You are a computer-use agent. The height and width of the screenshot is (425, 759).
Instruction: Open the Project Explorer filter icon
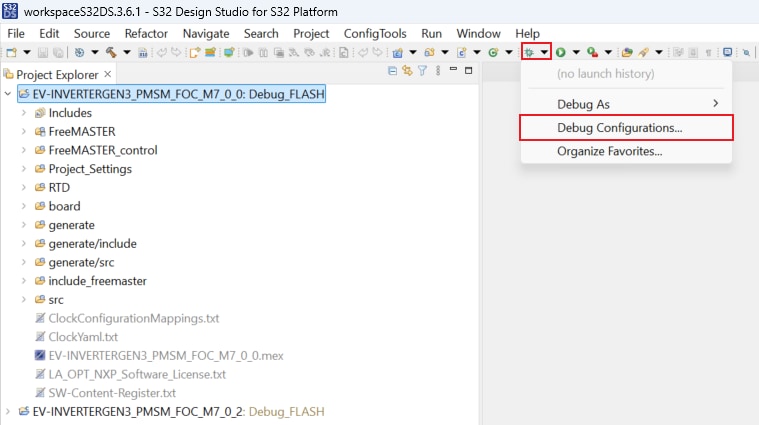(x=422, y=73)
